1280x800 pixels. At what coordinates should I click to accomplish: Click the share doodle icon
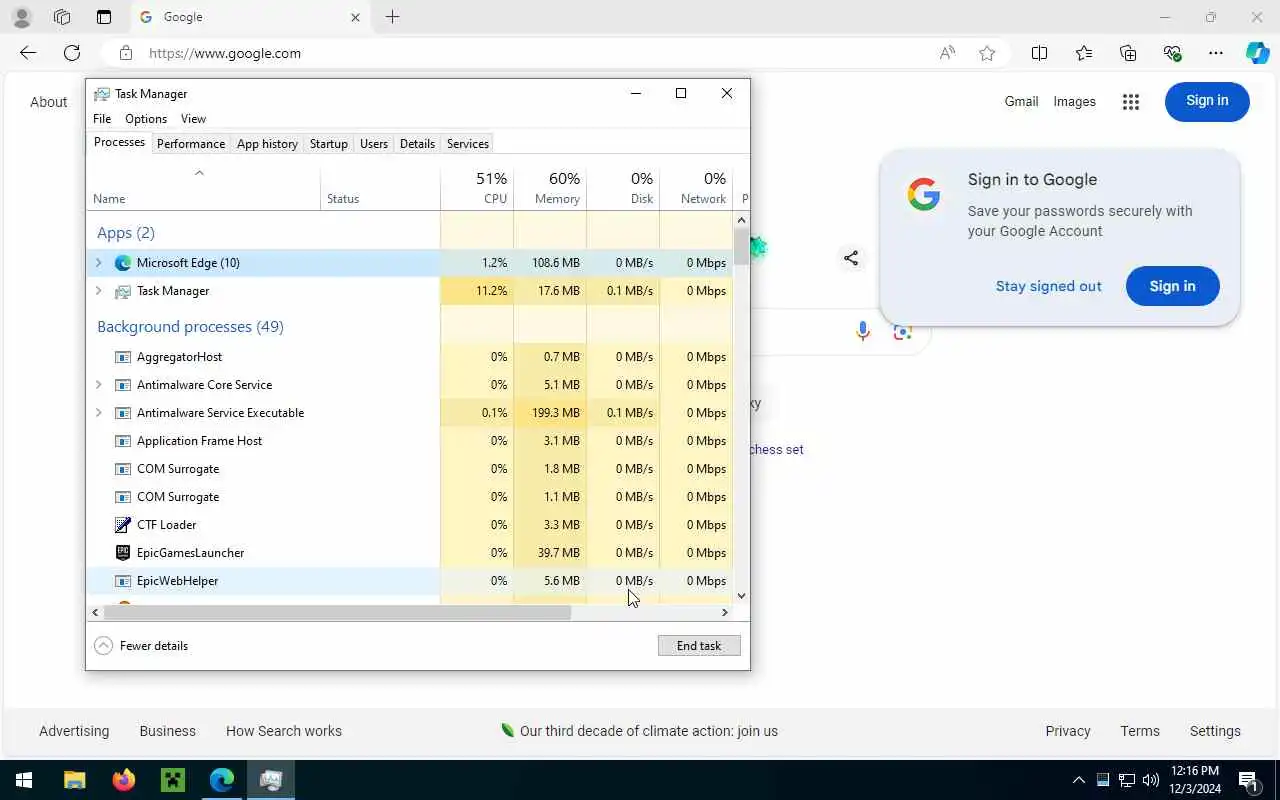[851, 258]
